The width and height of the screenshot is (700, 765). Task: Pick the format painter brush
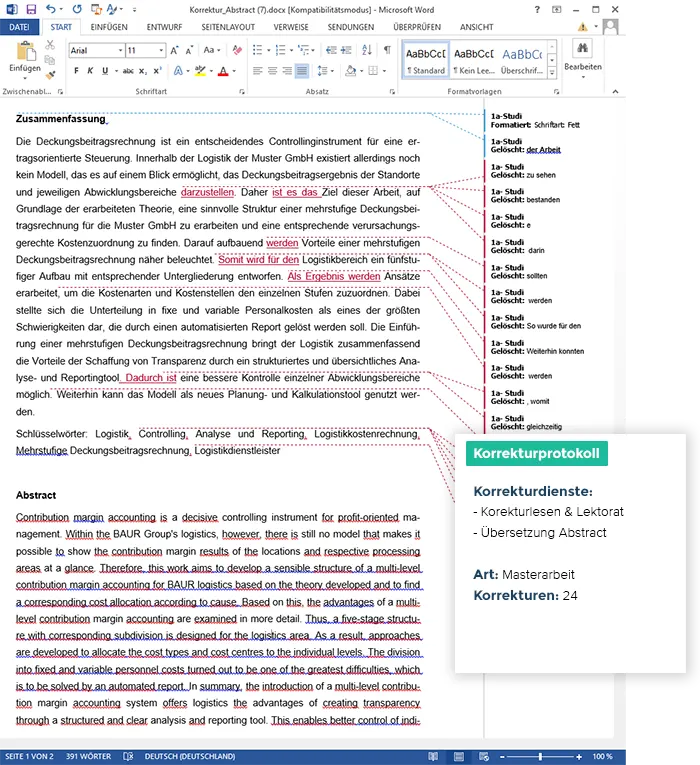[x=50, y=75]
